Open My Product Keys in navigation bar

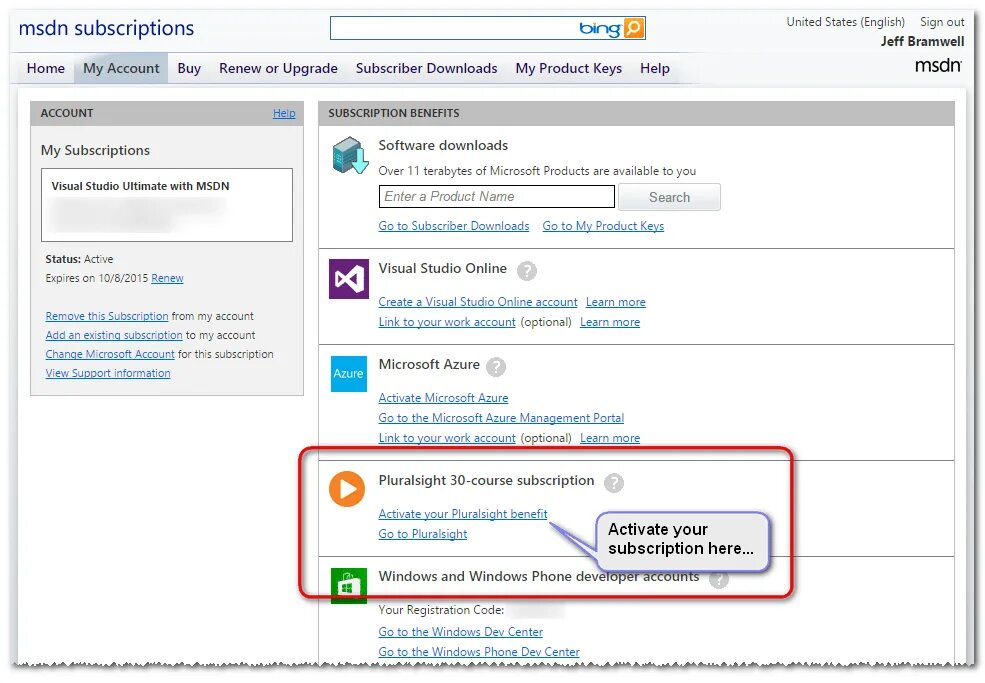pos(569,68)
